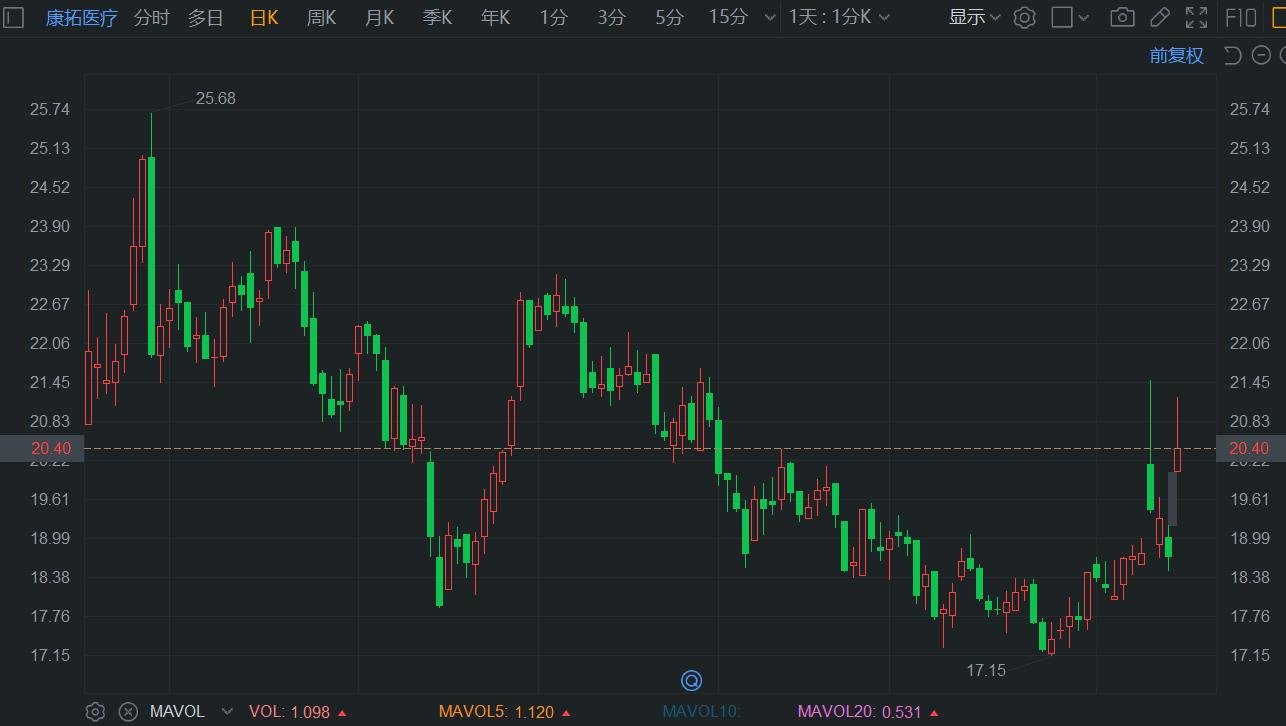Click the right 20.40 current price tag
1286x726 pixels.
(1250, 449)
